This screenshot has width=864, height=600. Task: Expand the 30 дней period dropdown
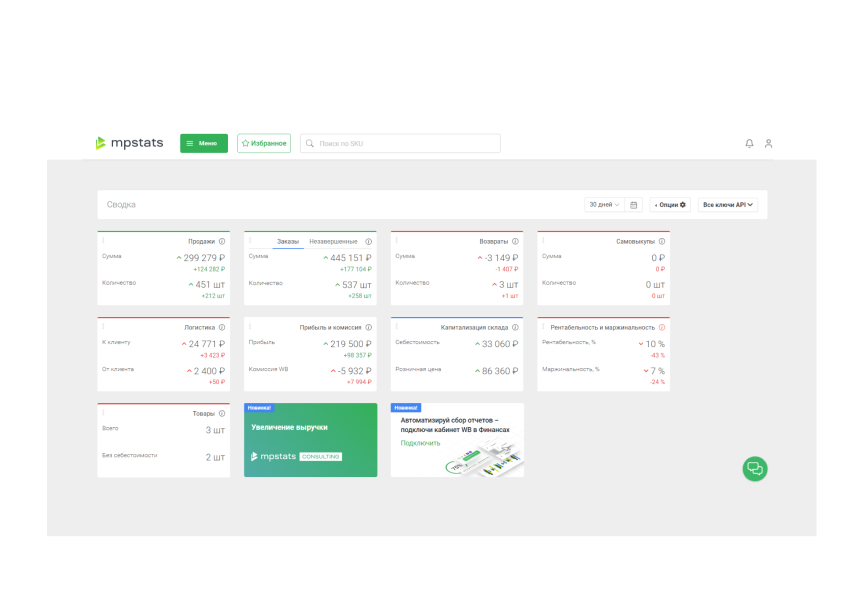click(603, 205)
